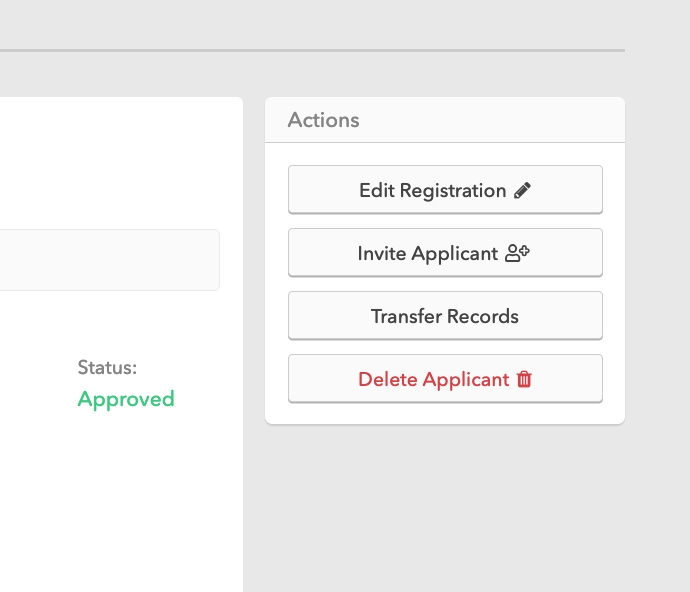Click the word Registration on the edit button
The height and width of the screenshot is (592, 690).
pyautogui.click(x=453, y=191)
